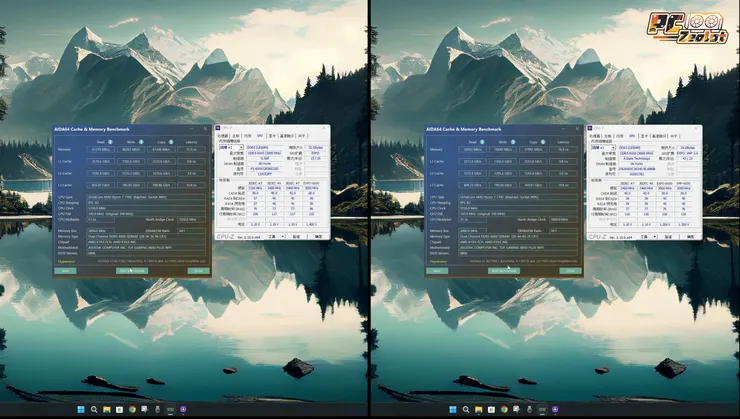This screenshot has width=740, height=419.
Task: Click the purple CPU-Z icon on left taskbar
Action: tap(183, 410)
